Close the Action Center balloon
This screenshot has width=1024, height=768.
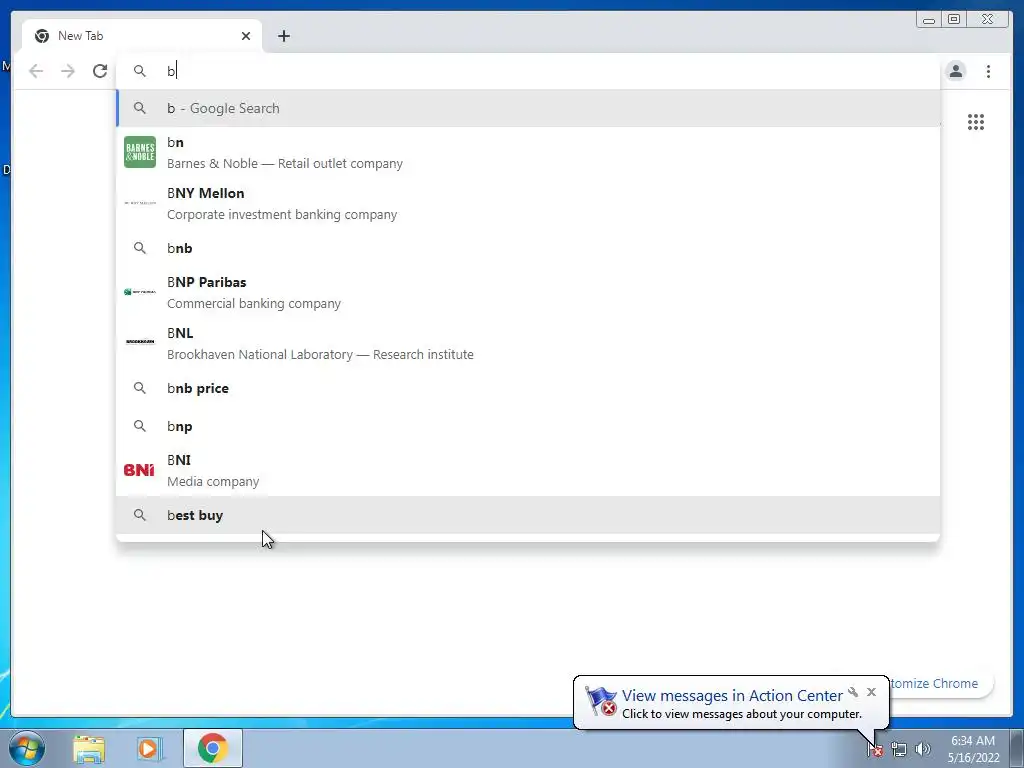[871, 692]
